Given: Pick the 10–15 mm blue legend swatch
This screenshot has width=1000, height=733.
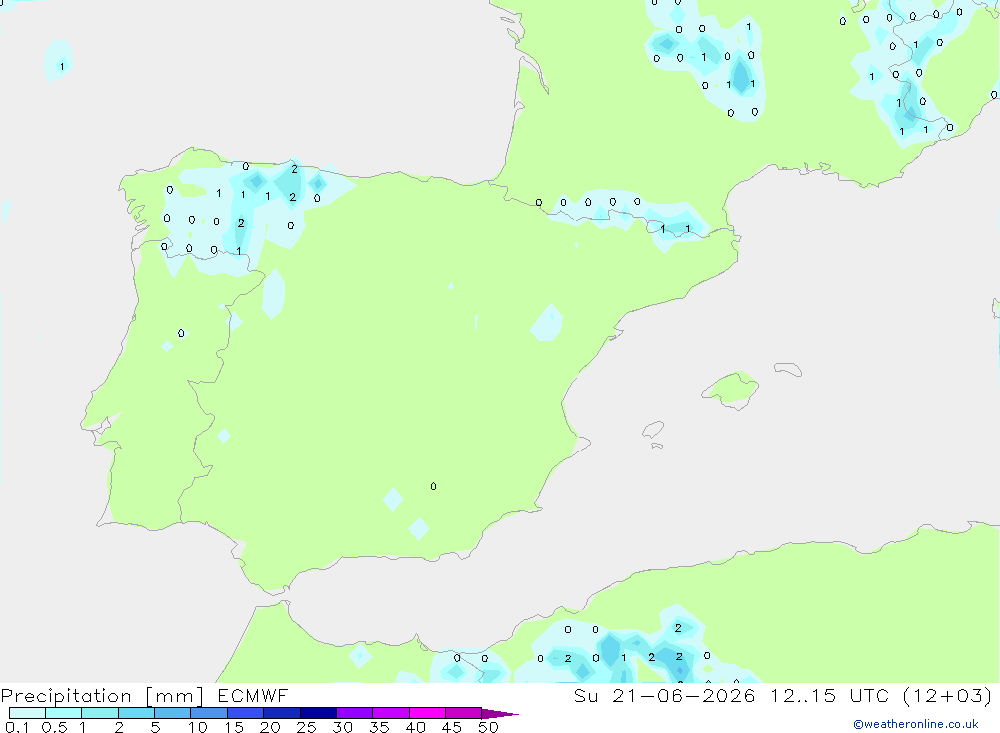Looking at the screenshot, I should coord(209,713).
